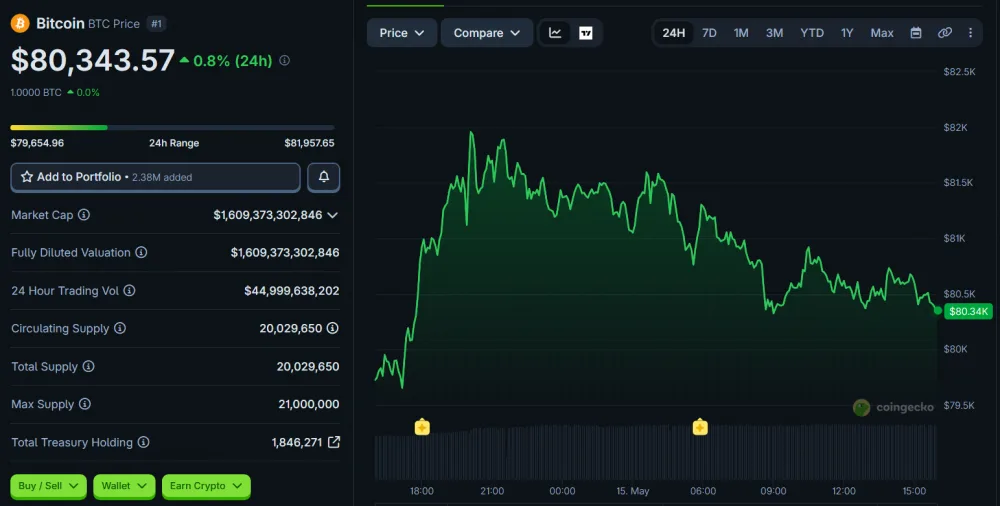Open the Buy / Sell dropdown

point(48,486)
